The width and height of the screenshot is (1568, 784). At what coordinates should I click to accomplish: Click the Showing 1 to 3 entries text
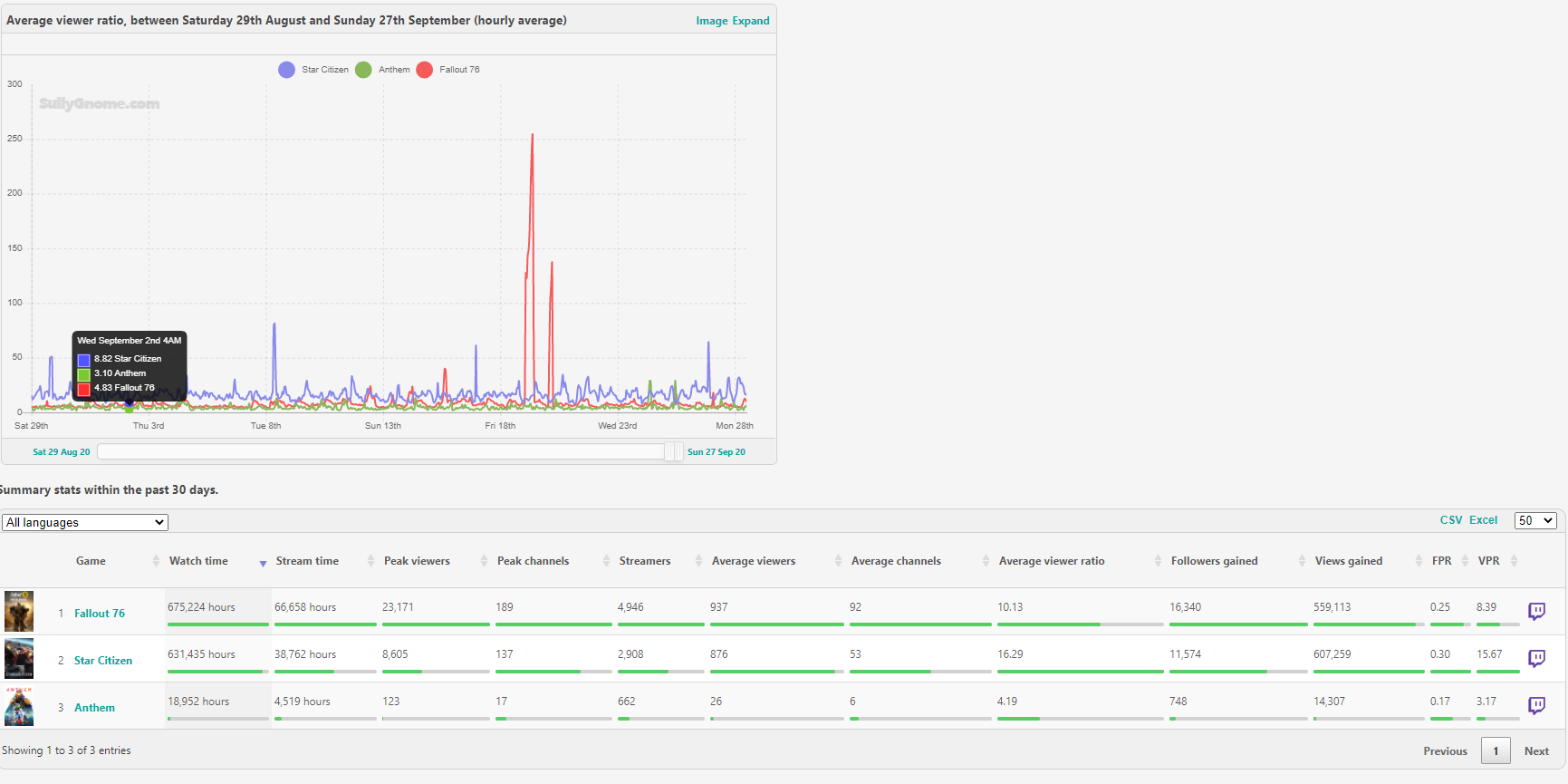pos(66,750)
